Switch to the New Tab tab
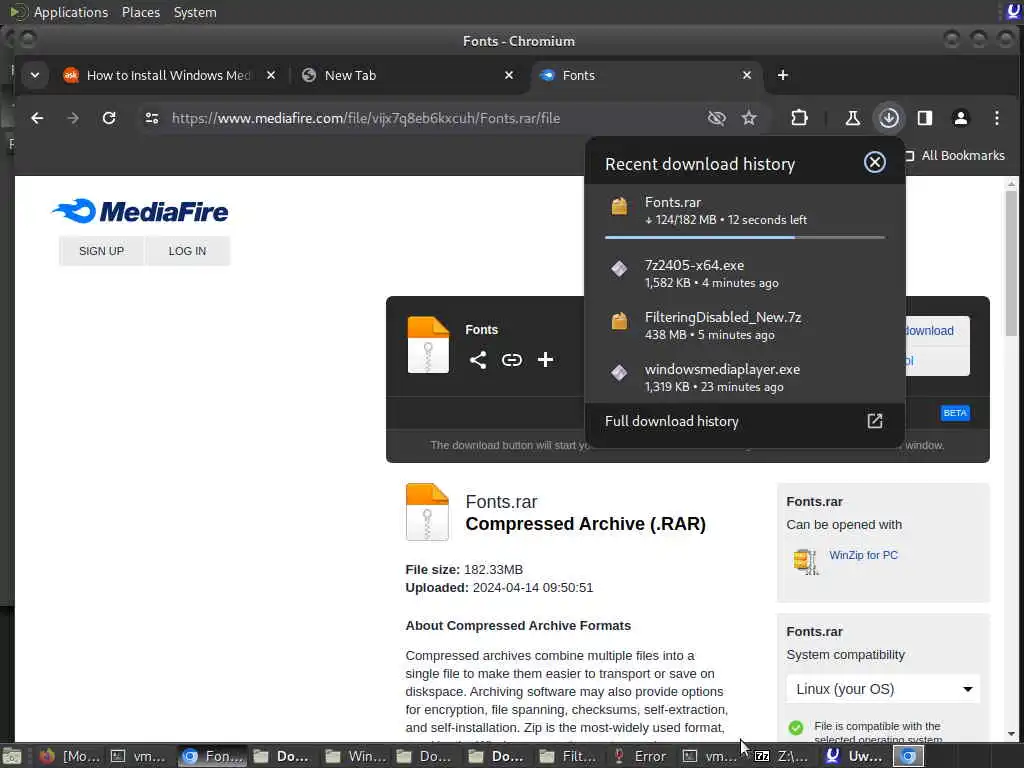This screenshot has height=768, width=1024. 407,75
